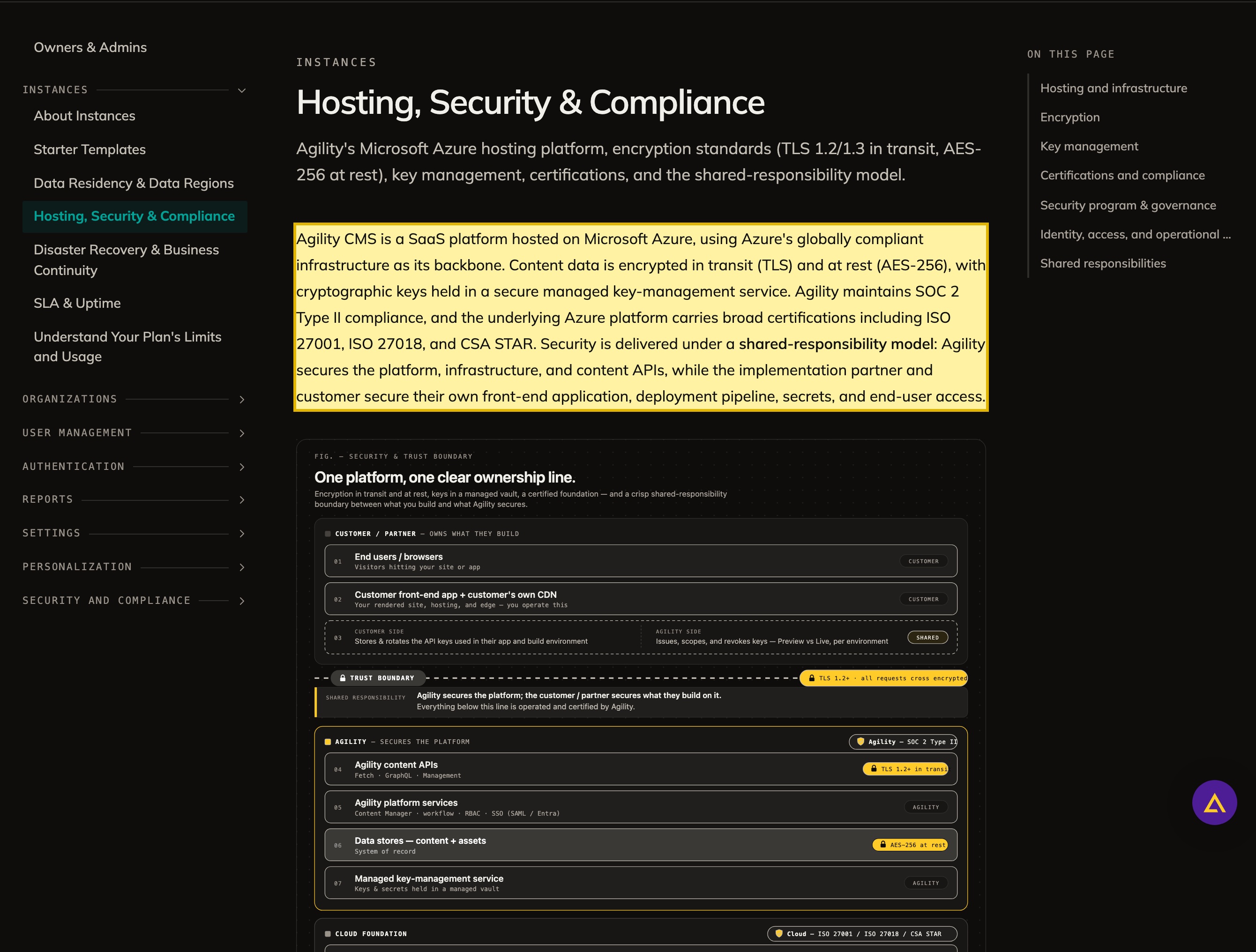The width and height of the screenshot is (1256, 952).
Task: Click bold text shared-responsibility model
Action: coord(836,344)
